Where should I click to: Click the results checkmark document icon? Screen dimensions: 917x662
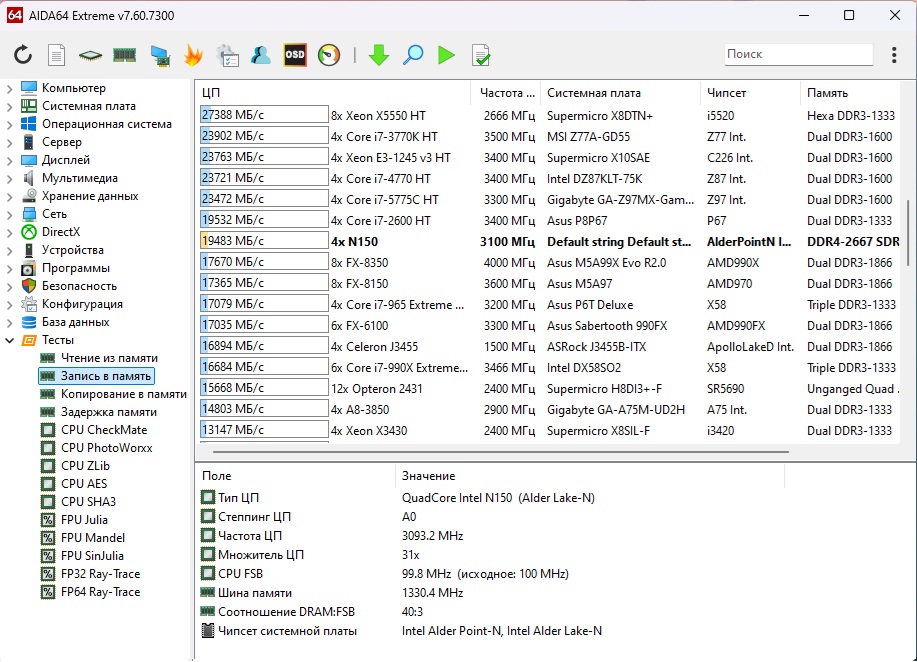tap(481, 55)
